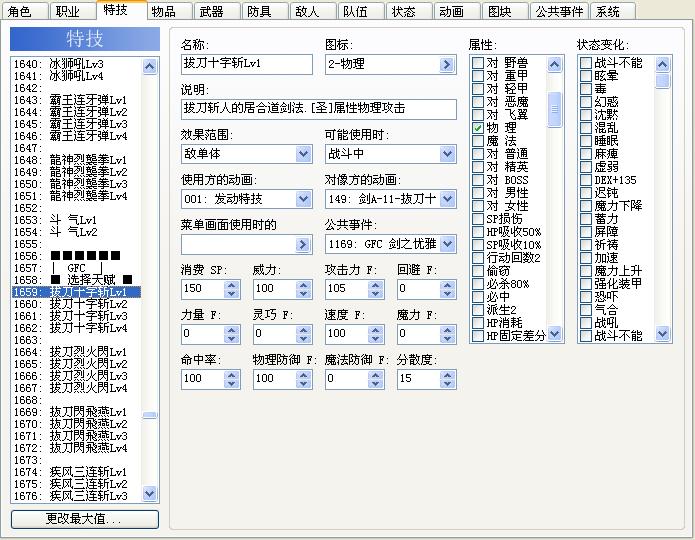Open the 使用方的动画 dropdown
Screen dimensions: 695x540
(x=303, y=199)
